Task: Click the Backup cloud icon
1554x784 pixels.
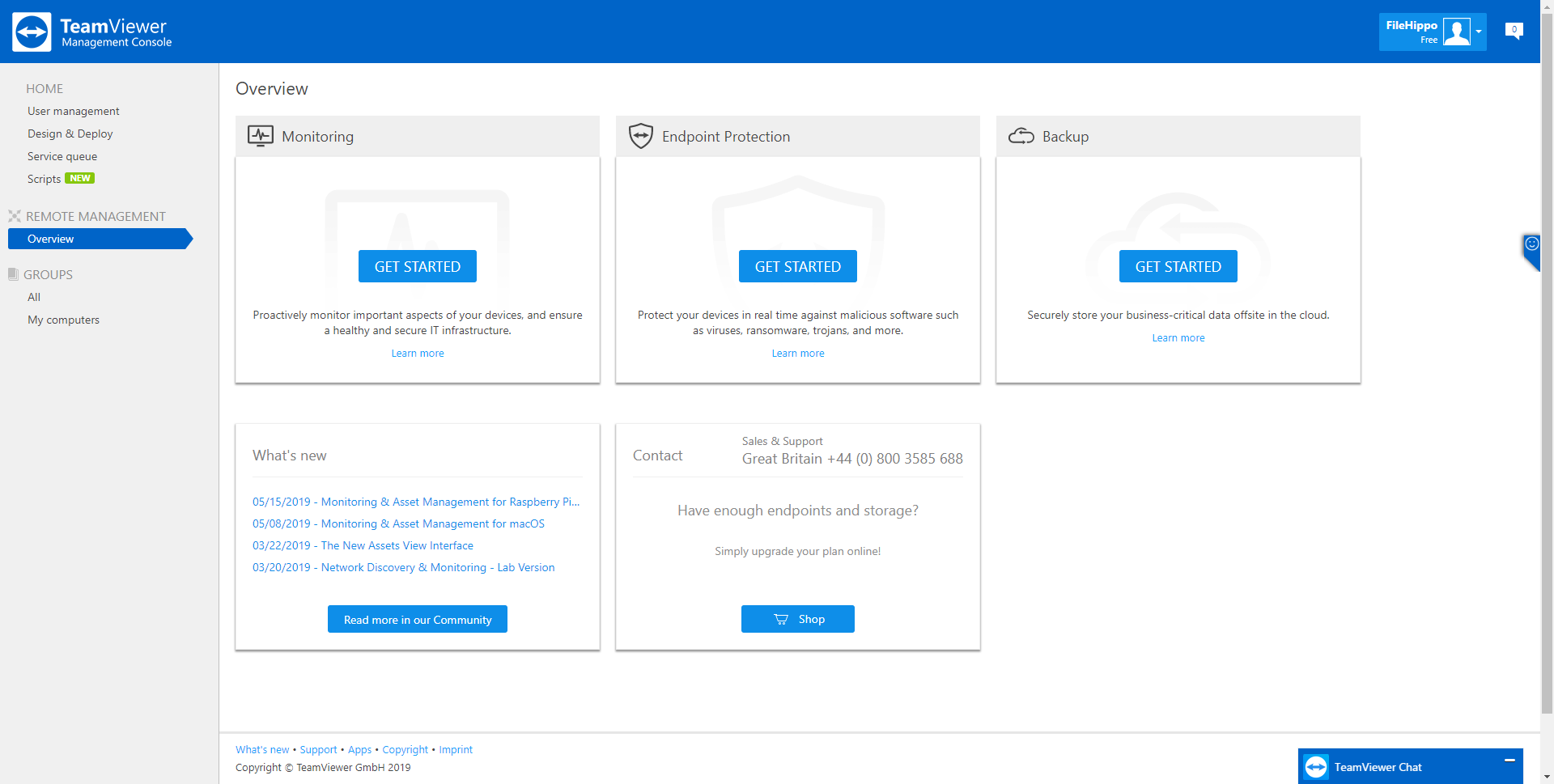Action: tap(1021, 136)
